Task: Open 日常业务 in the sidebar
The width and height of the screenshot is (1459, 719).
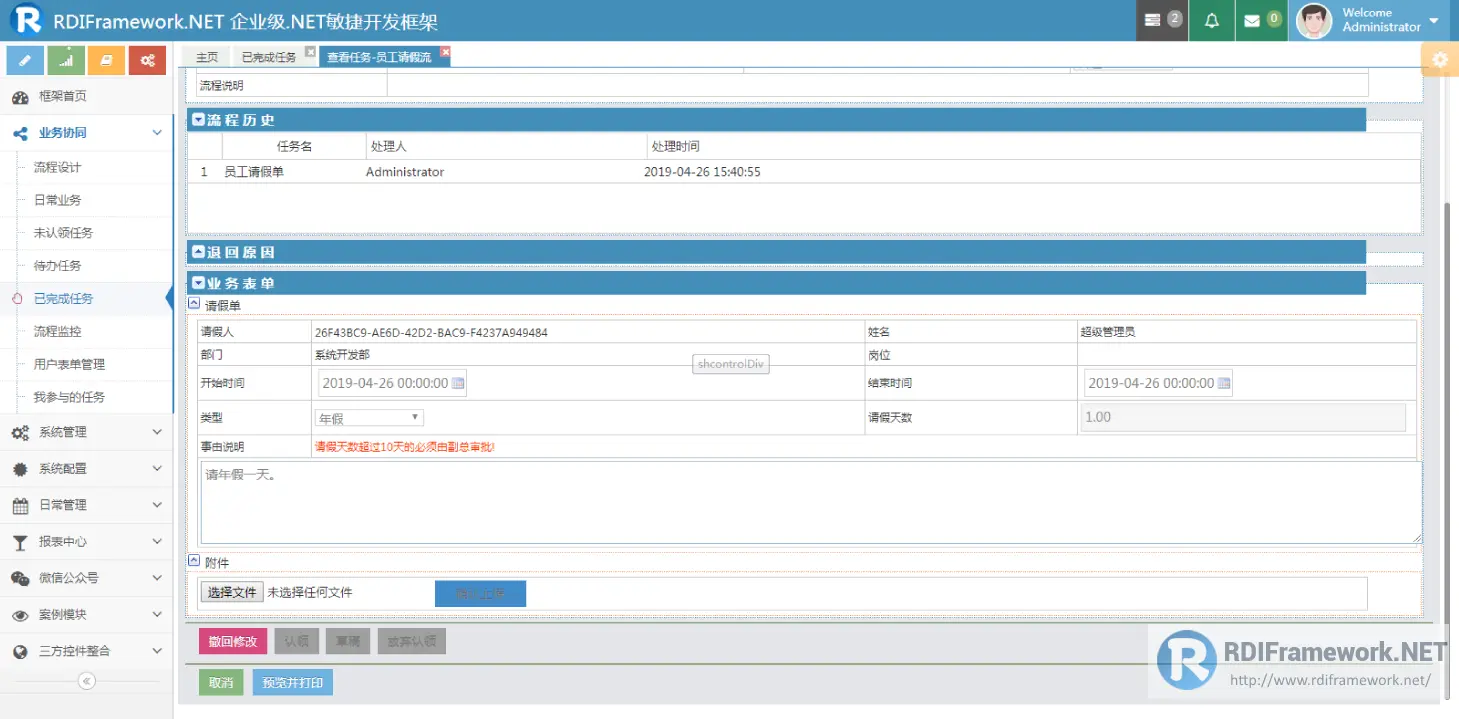Action: point(58,201)
